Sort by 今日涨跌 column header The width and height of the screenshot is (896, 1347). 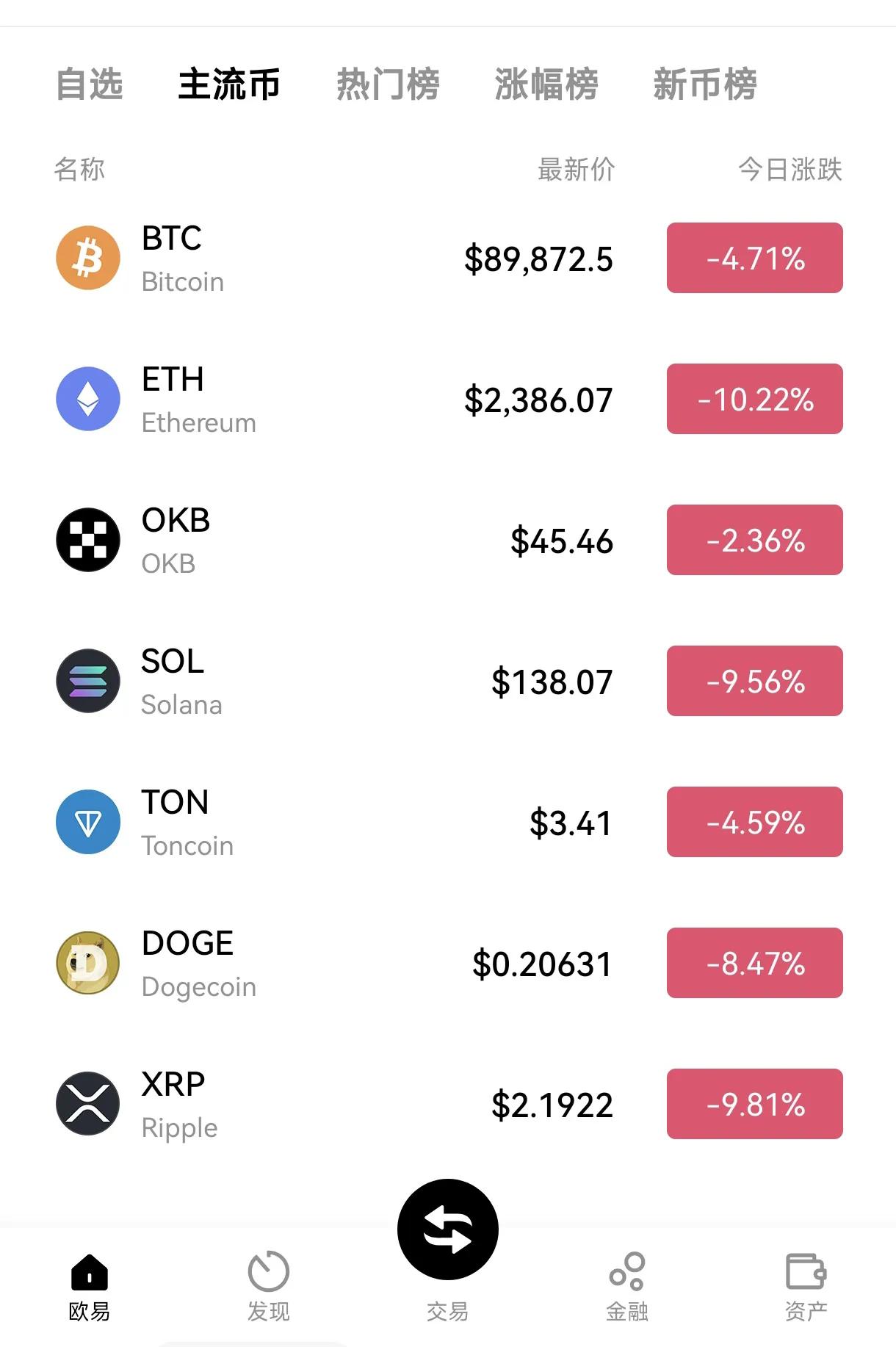coord(790,170)
